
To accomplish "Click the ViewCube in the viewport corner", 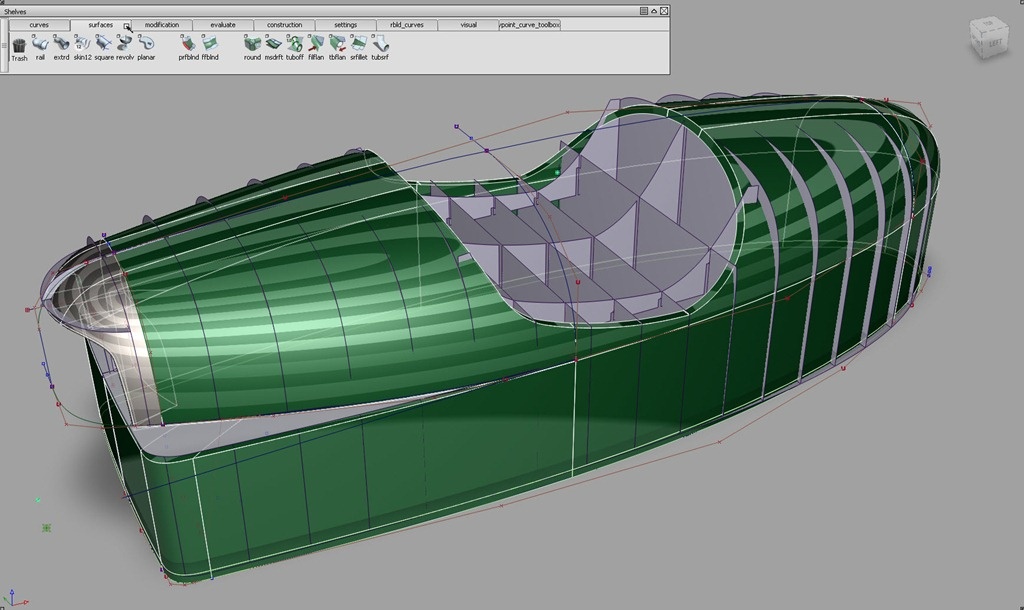I will click(x=989, y=38).
